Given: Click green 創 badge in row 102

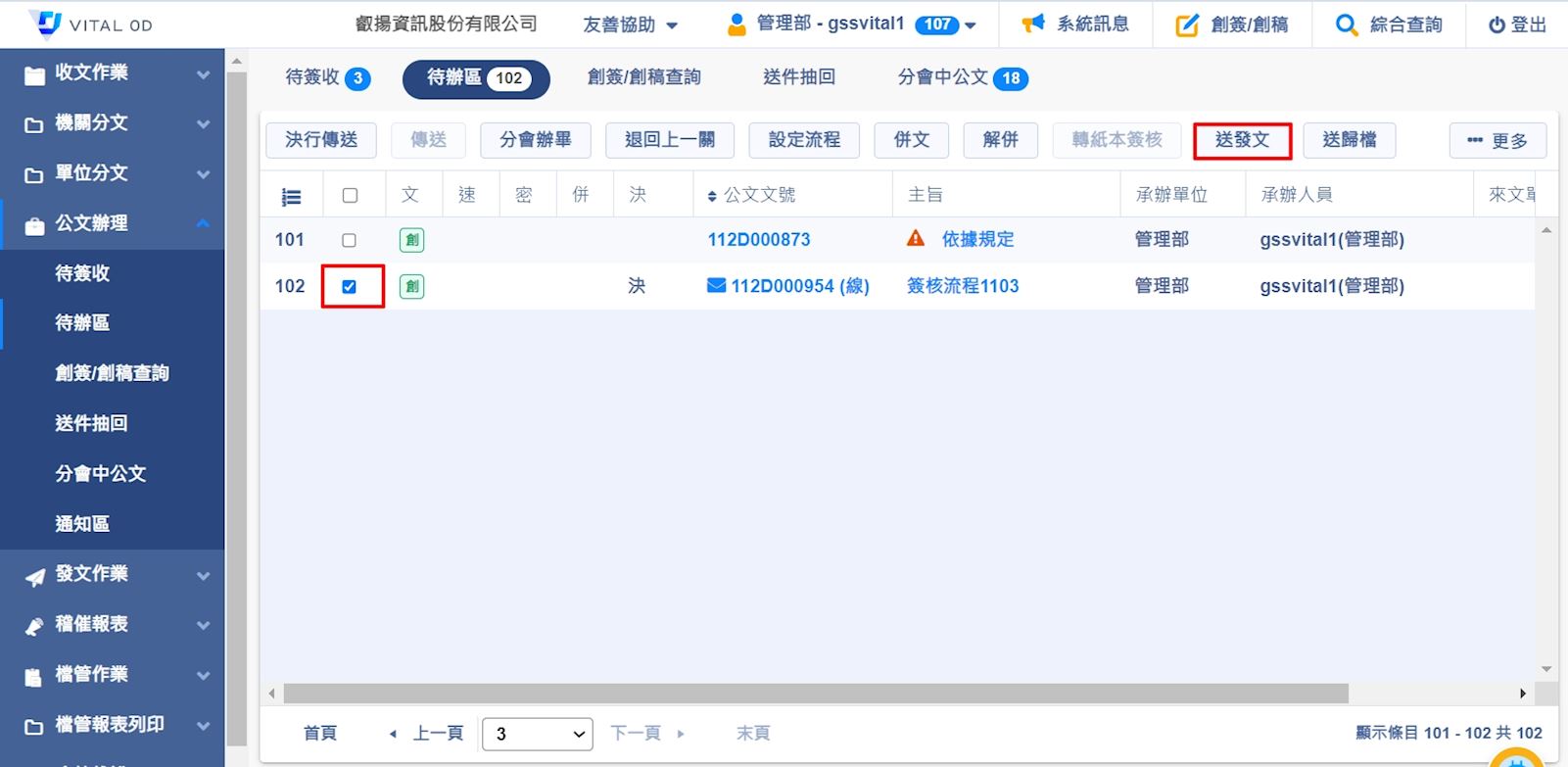Looking at the screenshot, I should [x=412, y=287].
